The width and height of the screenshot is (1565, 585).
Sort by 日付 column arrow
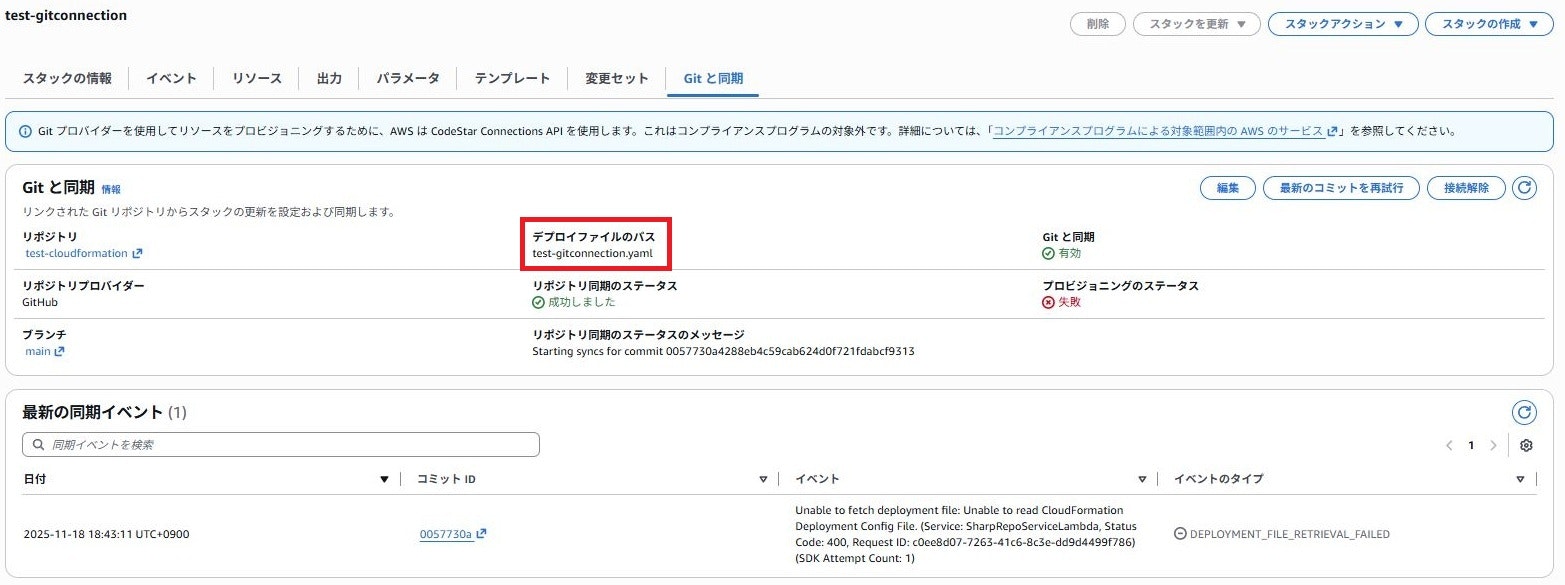pyautogui.click(x=384, y=479)
